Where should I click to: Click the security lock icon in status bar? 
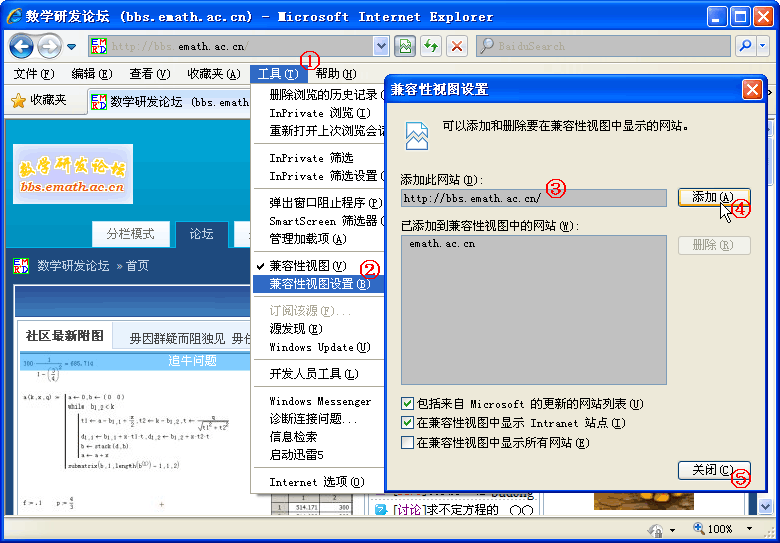pos(656,529)
